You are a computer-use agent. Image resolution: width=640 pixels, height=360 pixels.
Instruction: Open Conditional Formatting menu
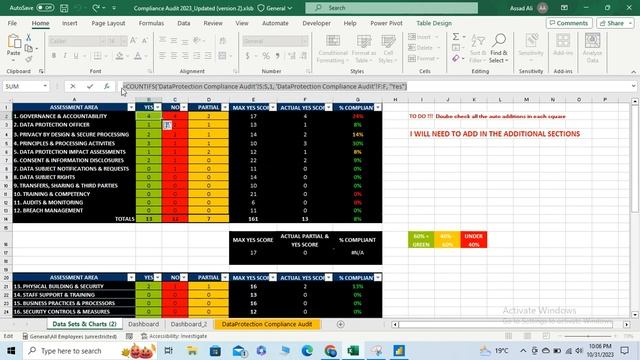click(x=333, y=49)
